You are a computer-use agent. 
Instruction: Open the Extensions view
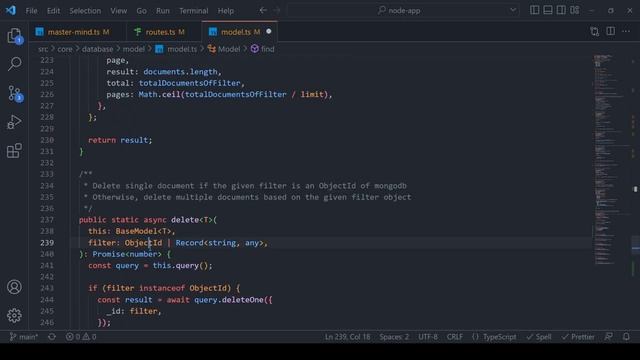point(14,151)
